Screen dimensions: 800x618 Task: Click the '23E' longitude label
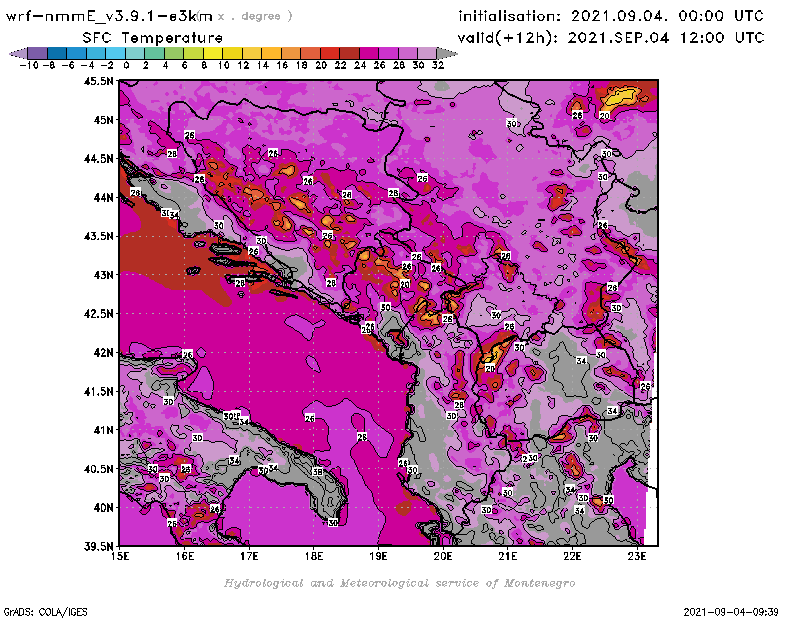coord(637,556)
